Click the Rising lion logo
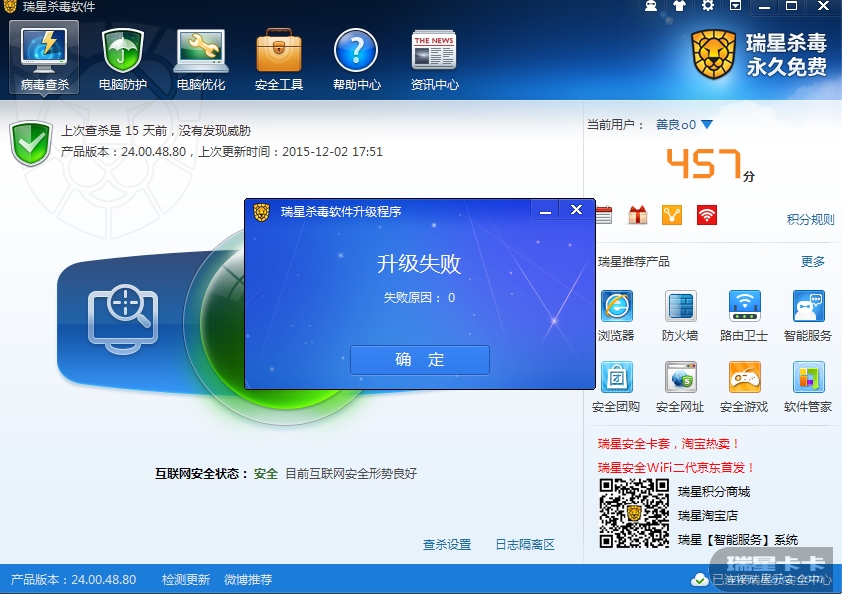This screenshot has width=842, height=598. pos(713,55)
